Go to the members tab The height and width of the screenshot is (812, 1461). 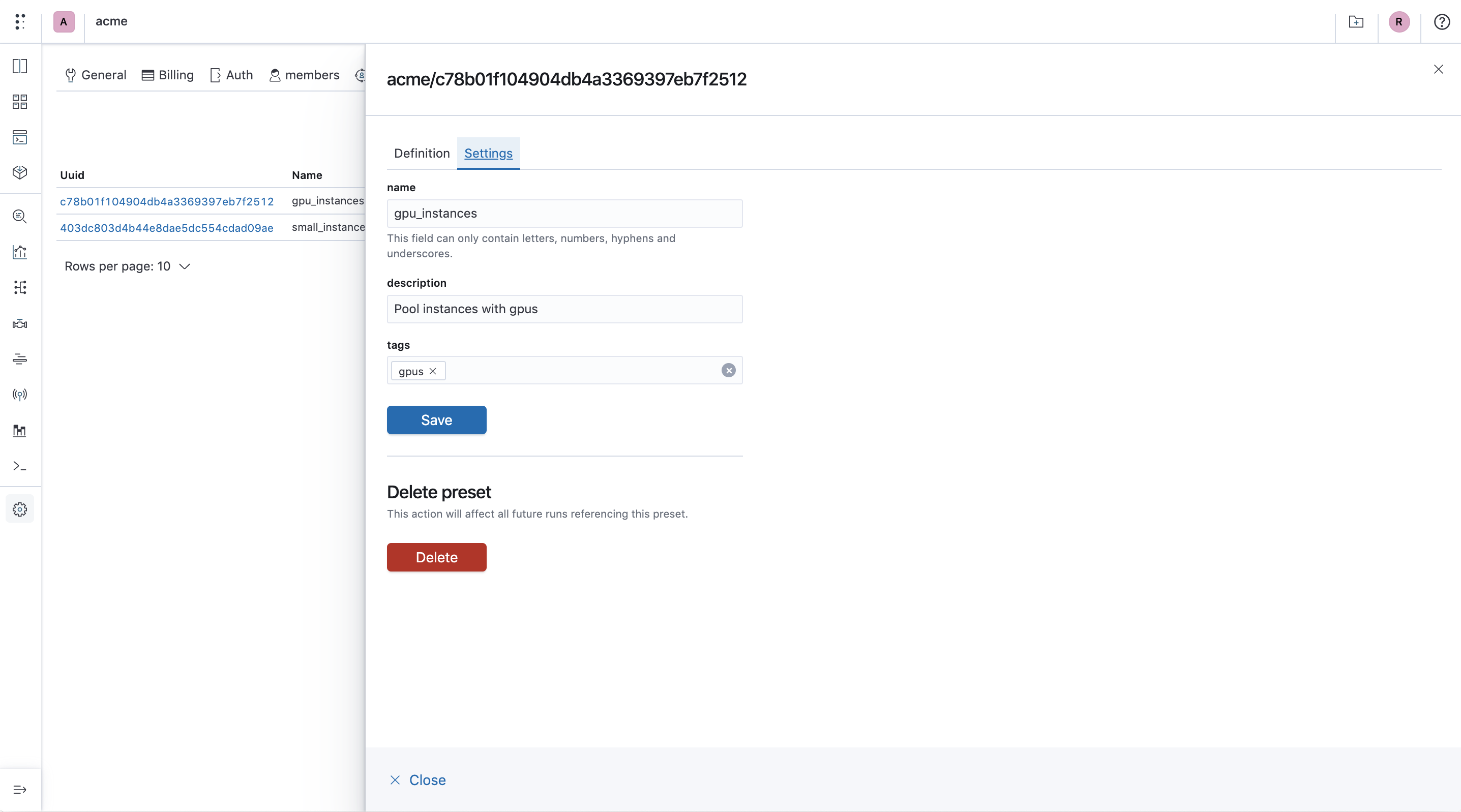click(304, 75)
